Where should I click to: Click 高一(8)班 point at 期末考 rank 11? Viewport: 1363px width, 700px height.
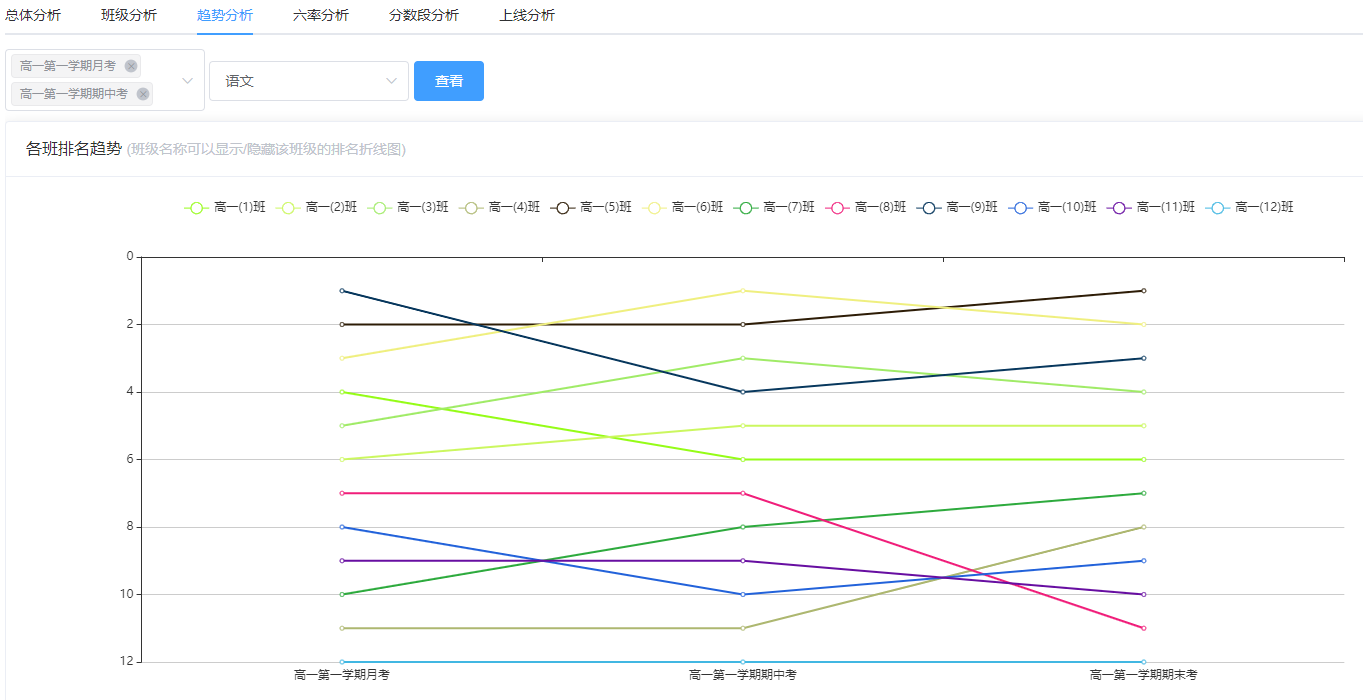(x=1143, y=628)
